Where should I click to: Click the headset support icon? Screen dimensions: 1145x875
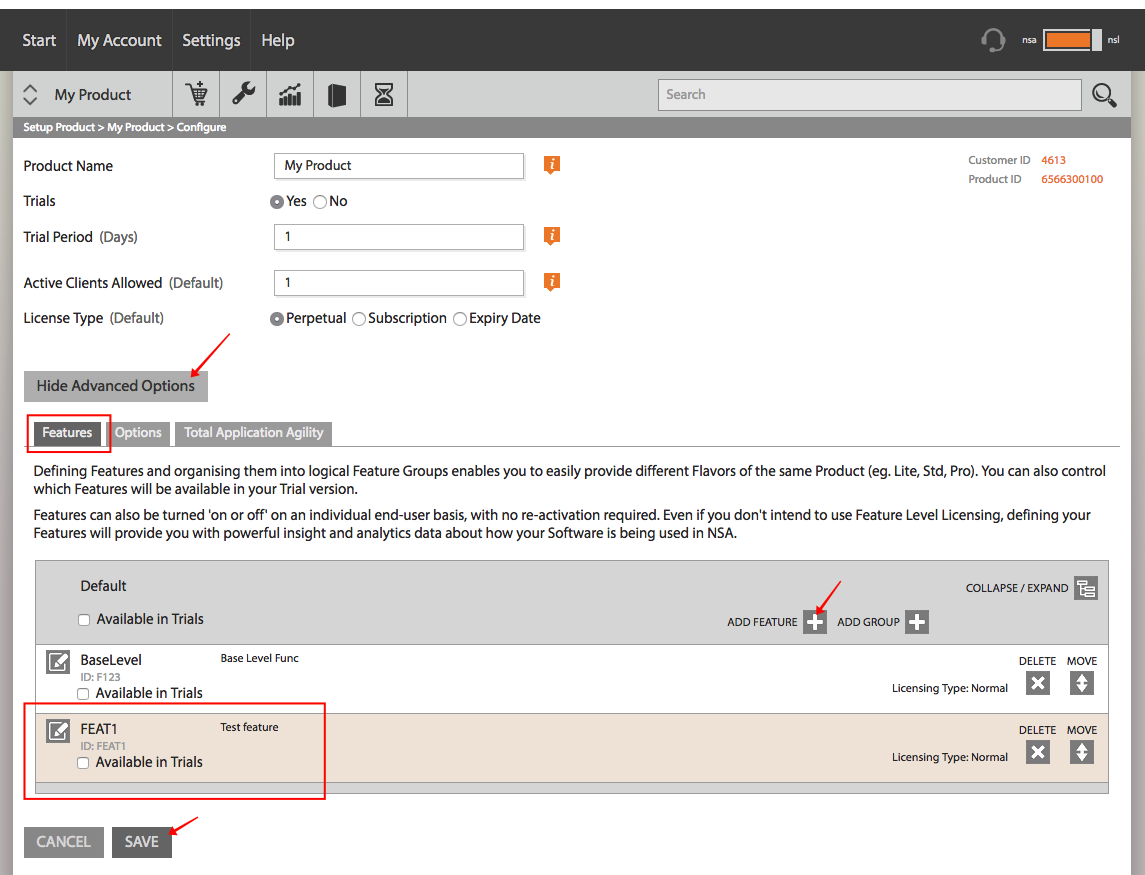[992, 40]
